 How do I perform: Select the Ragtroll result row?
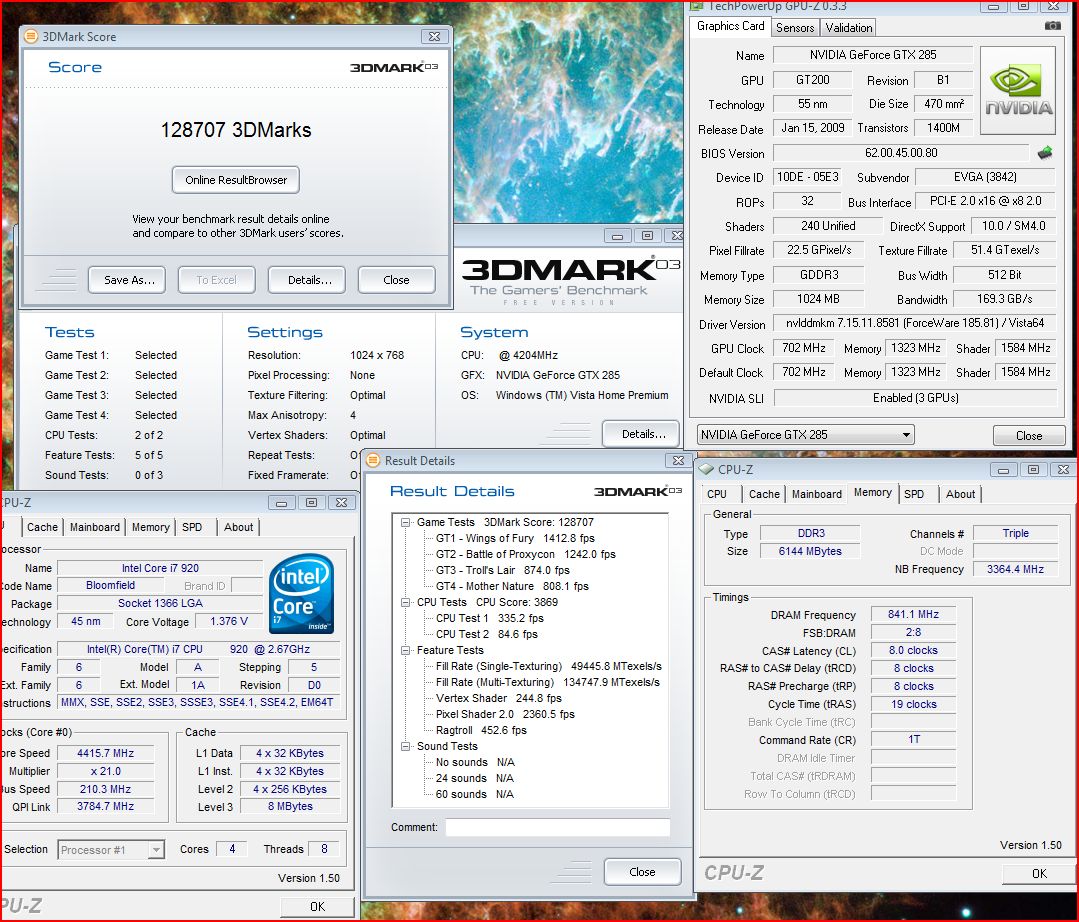[481, 730]
